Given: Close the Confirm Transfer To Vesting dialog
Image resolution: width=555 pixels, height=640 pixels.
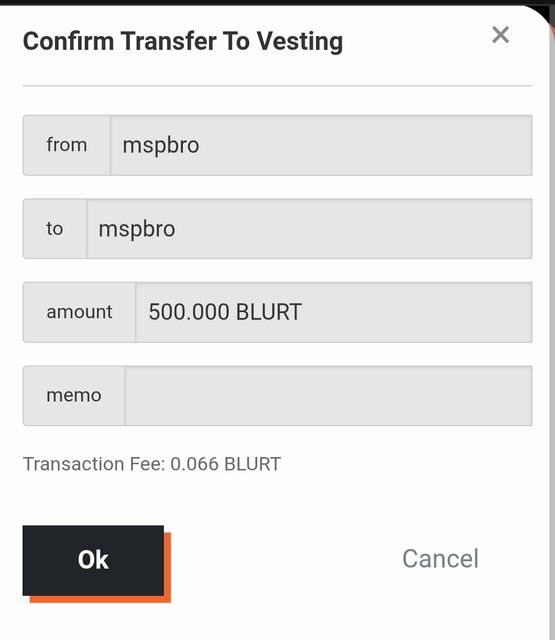Looking at the screenshot, I should [500, 35].
